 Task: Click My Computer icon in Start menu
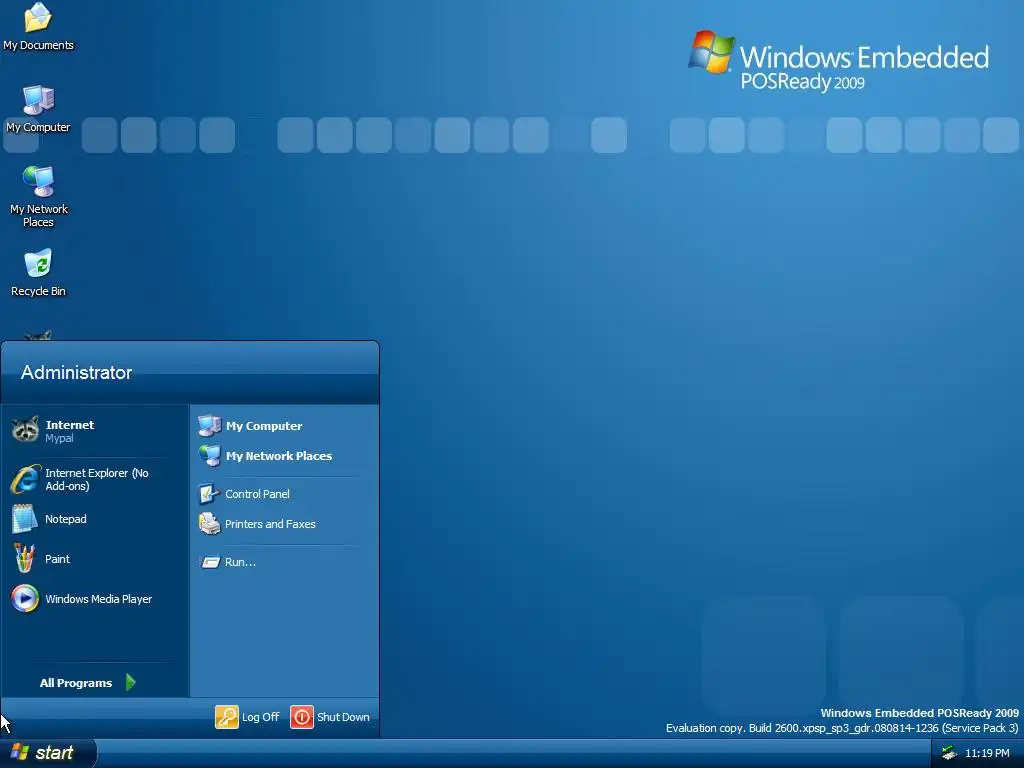210,426
